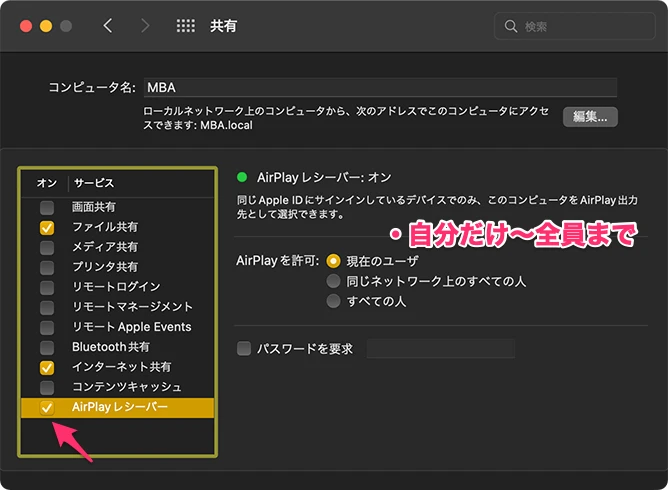Select メディア共有 in the services list

(x=105, y=247)
